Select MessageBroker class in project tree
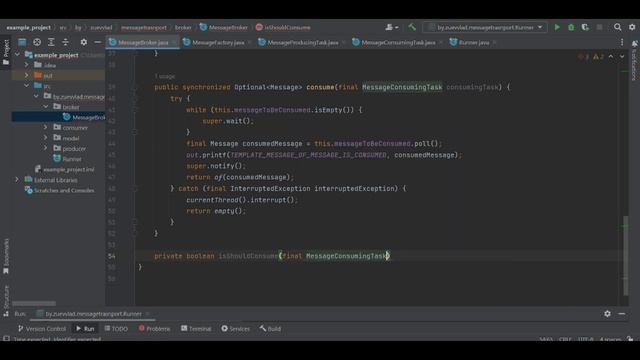Screen dimensions: 640x360 [x=84, y=117]
